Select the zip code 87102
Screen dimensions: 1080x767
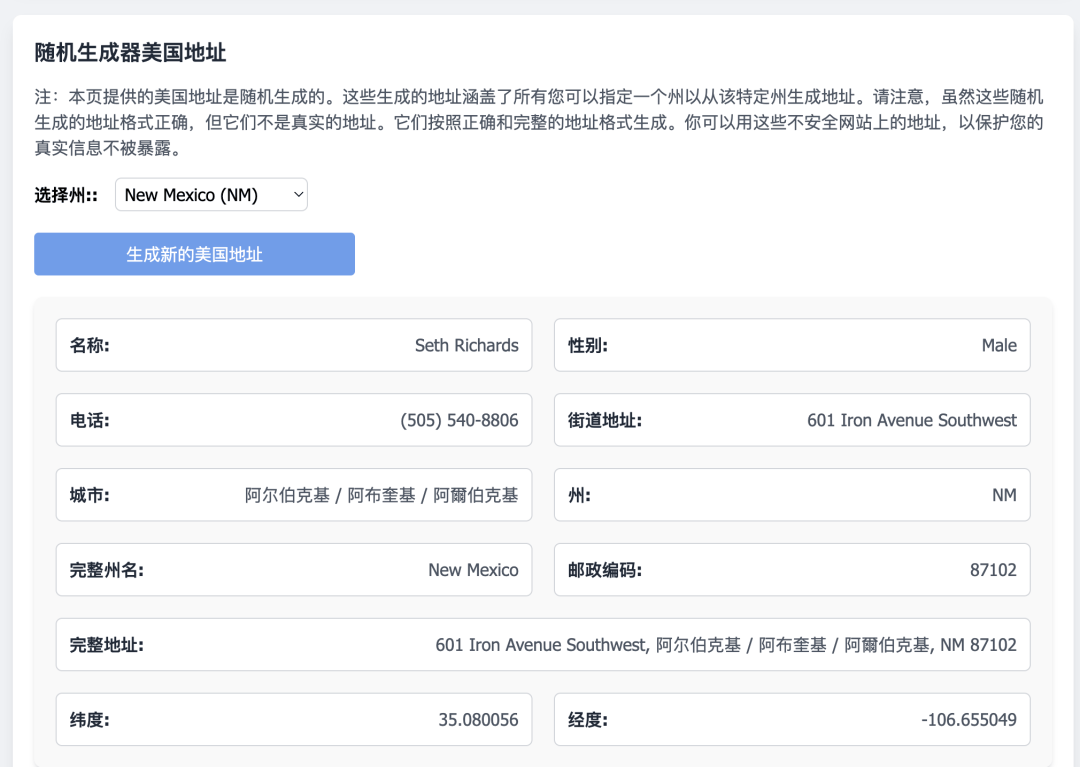click(x=994, y=569)
